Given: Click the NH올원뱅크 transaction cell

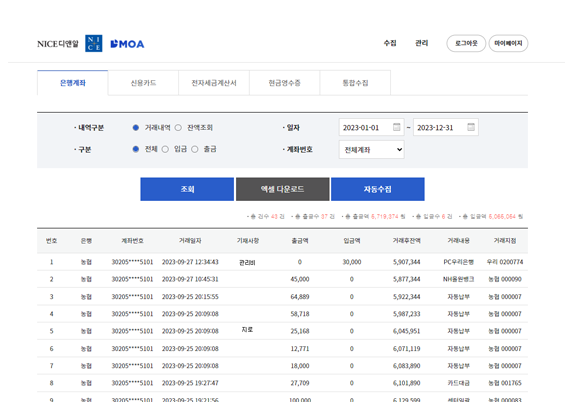Looking at the screenshot, I should pyautogui.click(x=459, y=279).
